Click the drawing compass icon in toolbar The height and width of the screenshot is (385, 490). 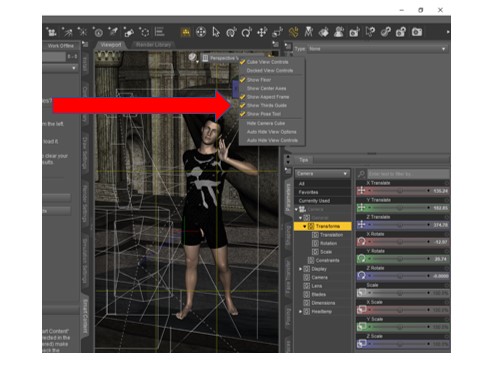pyautogui.click(x=309, y=32)
